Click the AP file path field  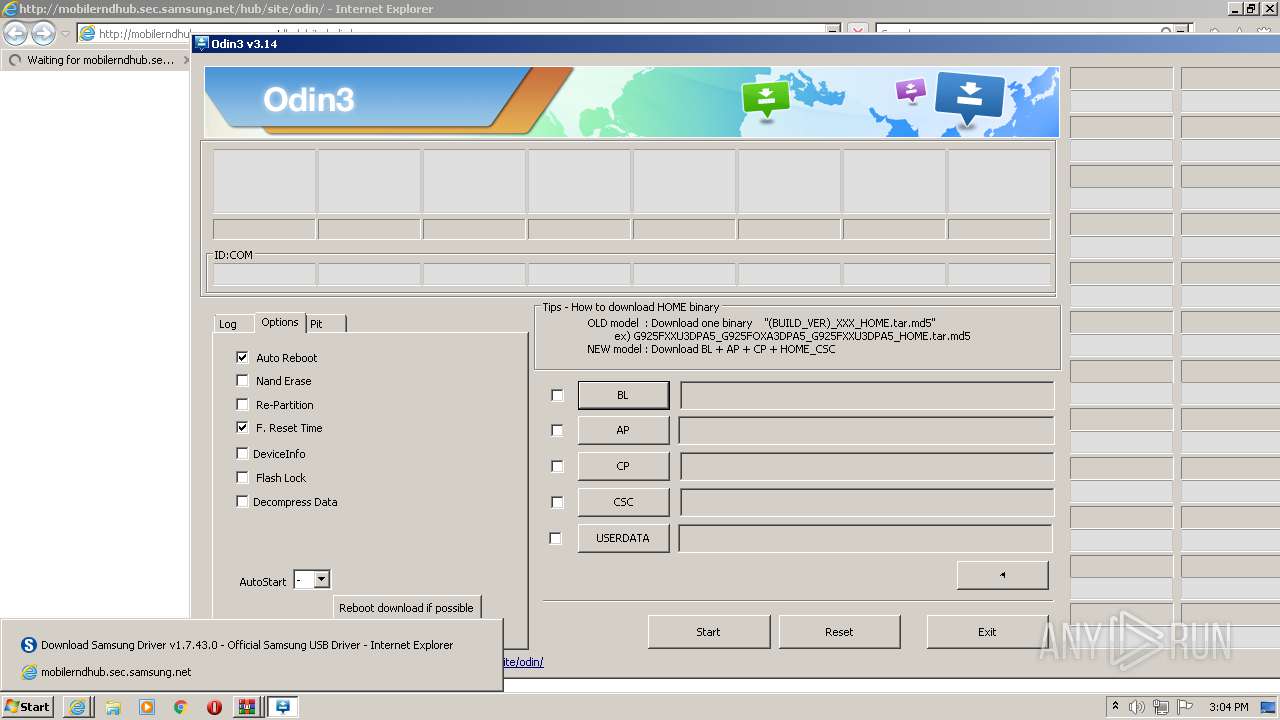(x=867, y=430)
